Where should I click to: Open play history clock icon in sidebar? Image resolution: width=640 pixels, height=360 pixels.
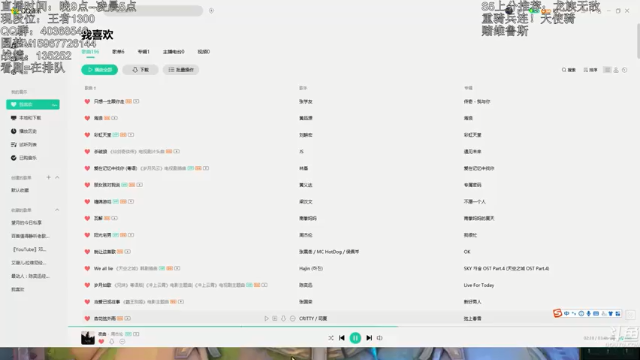[x=13, y=131]
